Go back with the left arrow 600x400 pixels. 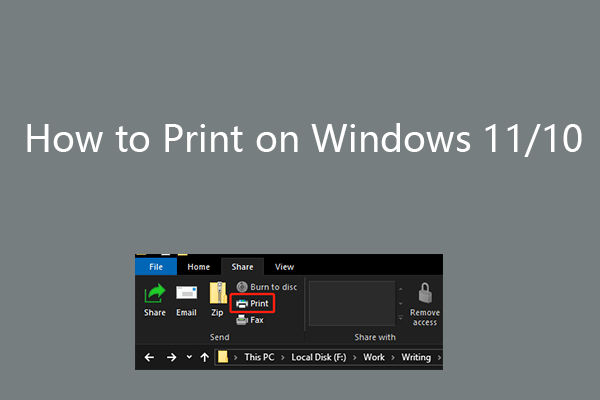149,358
